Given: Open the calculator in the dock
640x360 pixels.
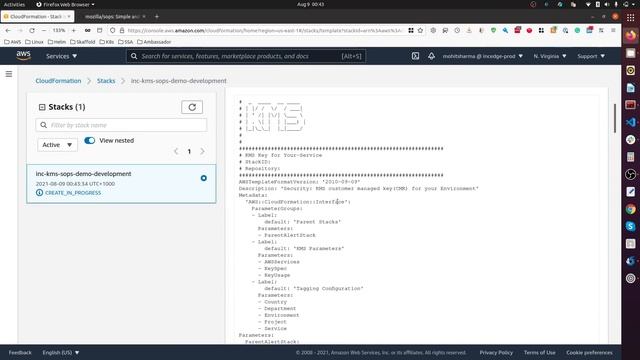Looking at the screenshot, I should click(x=631, y=157).
